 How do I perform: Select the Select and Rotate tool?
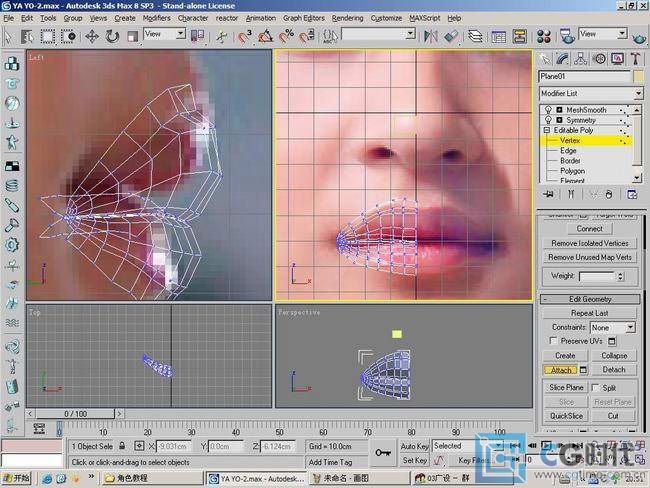coord(112,36)
